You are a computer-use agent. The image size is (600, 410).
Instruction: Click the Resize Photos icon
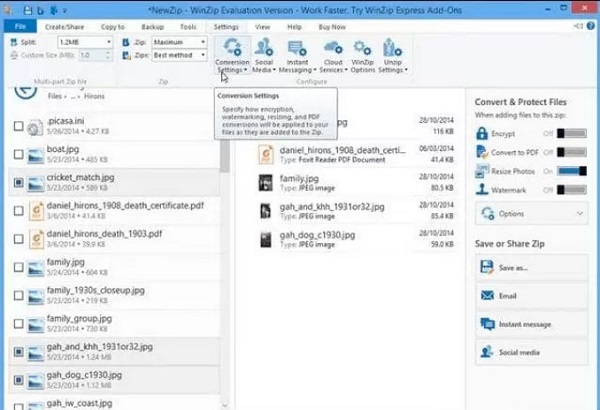point(482,171)
